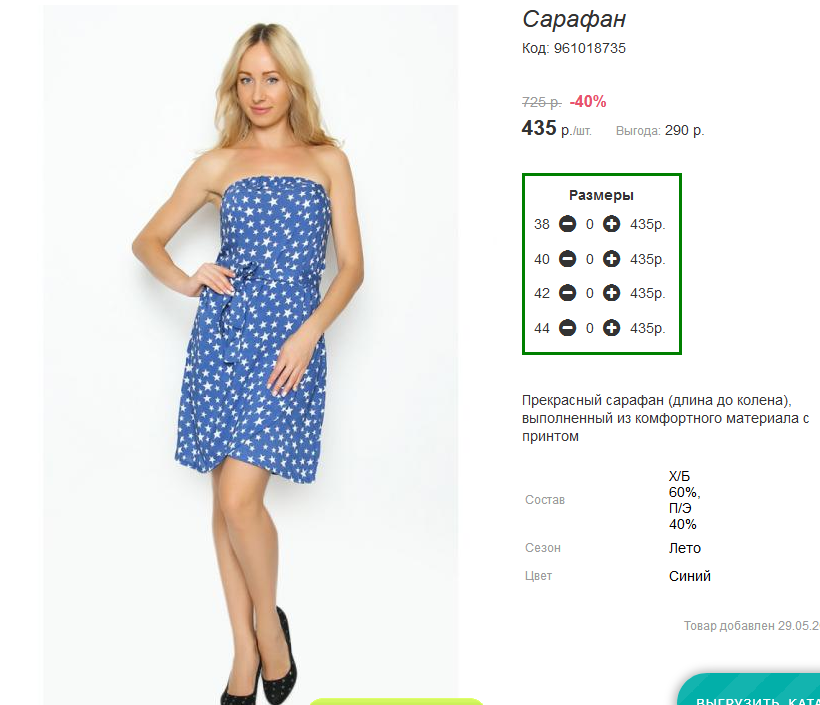Decrease quantity for size 44
This screenshot has width=820, height=705.
(x=567, y=328)
